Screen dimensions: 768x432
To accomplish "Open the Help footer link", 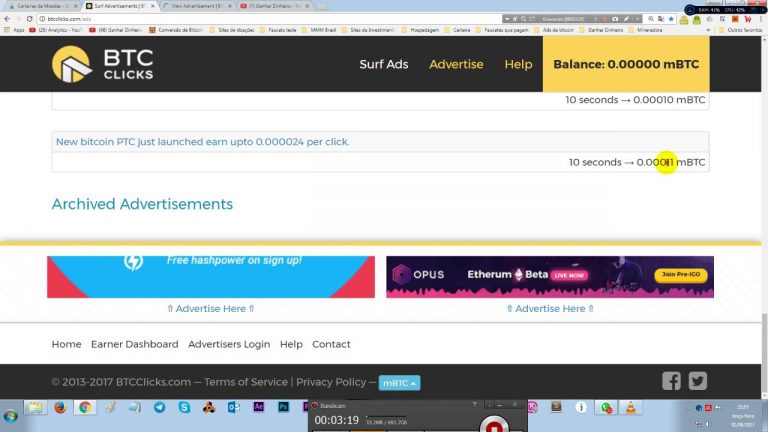I will (x=291, y=344).
